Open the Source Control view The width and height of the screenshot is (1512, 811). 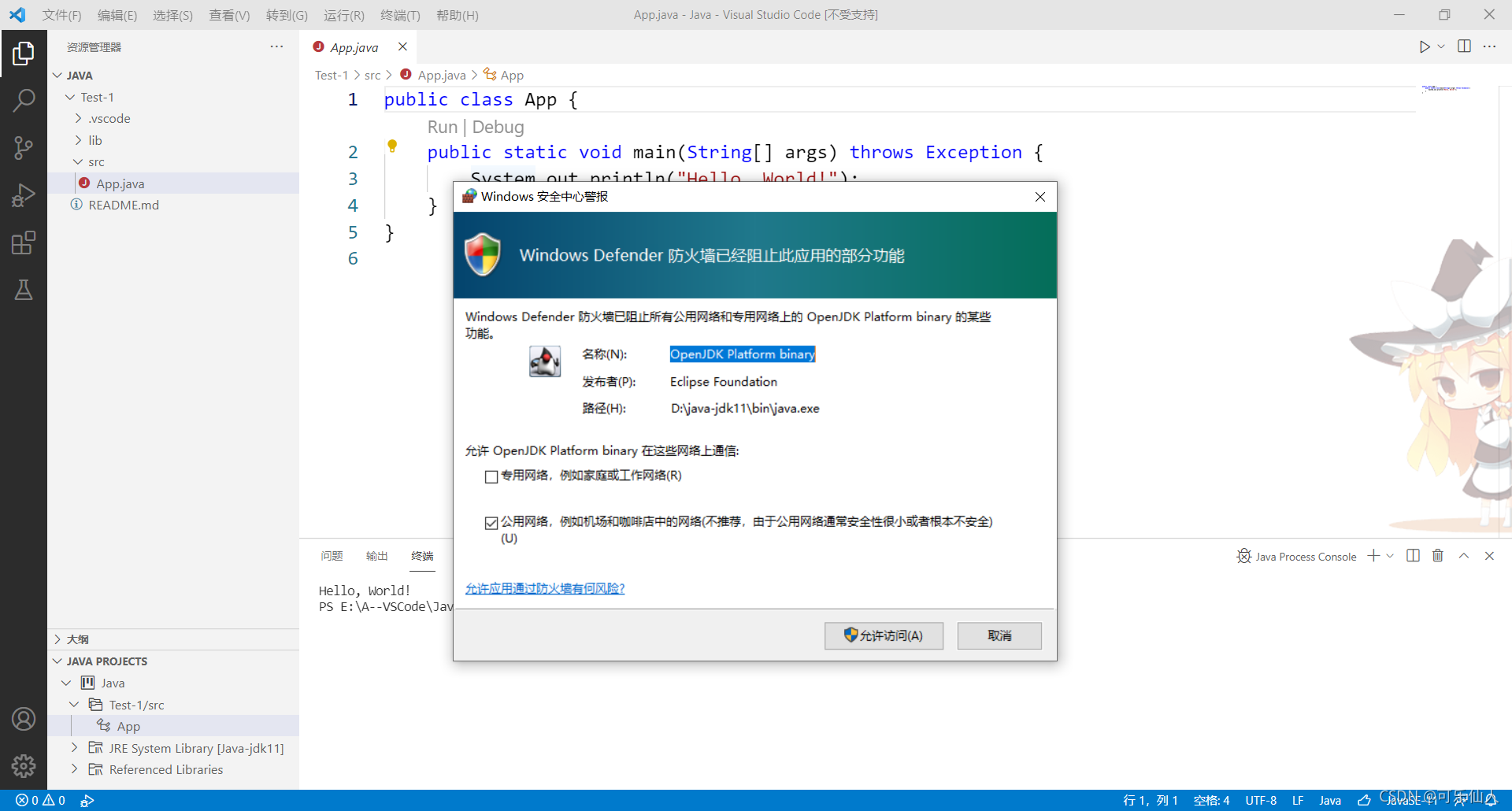[24, 148]
